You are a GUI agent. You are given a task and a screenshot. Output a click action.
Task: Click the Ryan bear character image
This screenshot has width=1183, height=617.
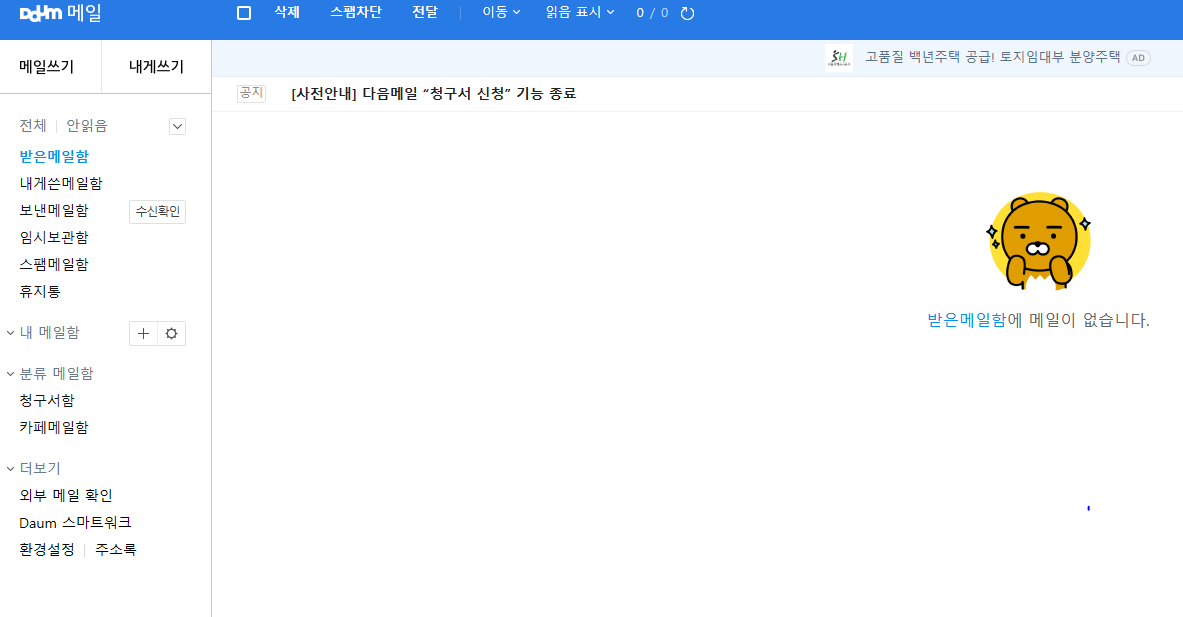[x=1039, y=241]
